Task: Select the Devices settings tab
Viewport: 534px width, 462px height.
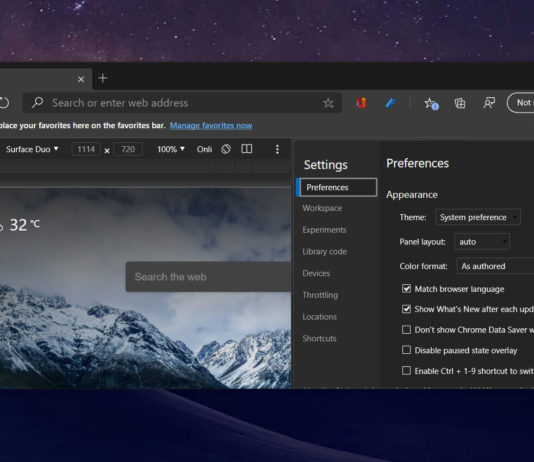Action: pos(316,273)
